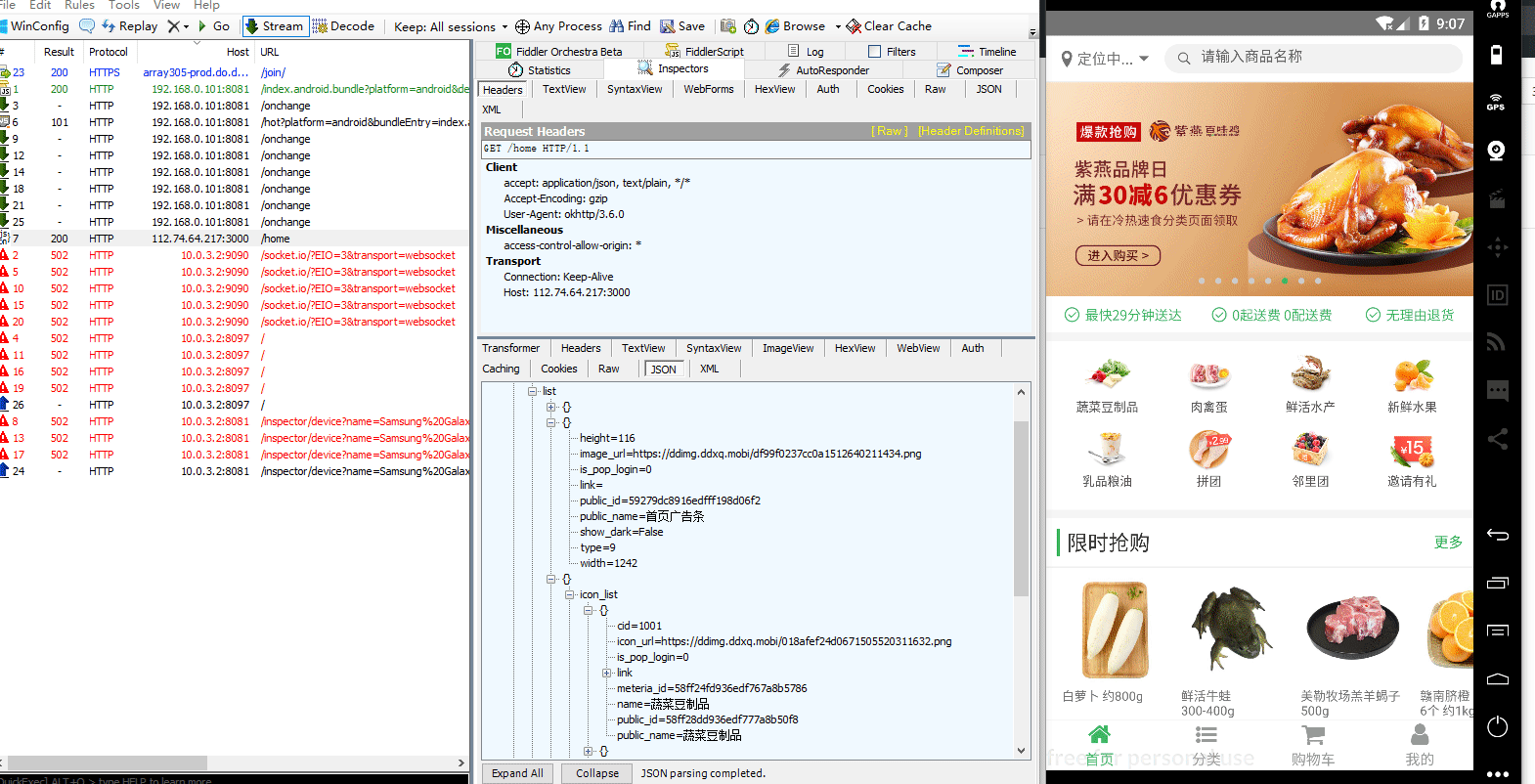Open the 定位中 location dropdown

click(1106, 59)
